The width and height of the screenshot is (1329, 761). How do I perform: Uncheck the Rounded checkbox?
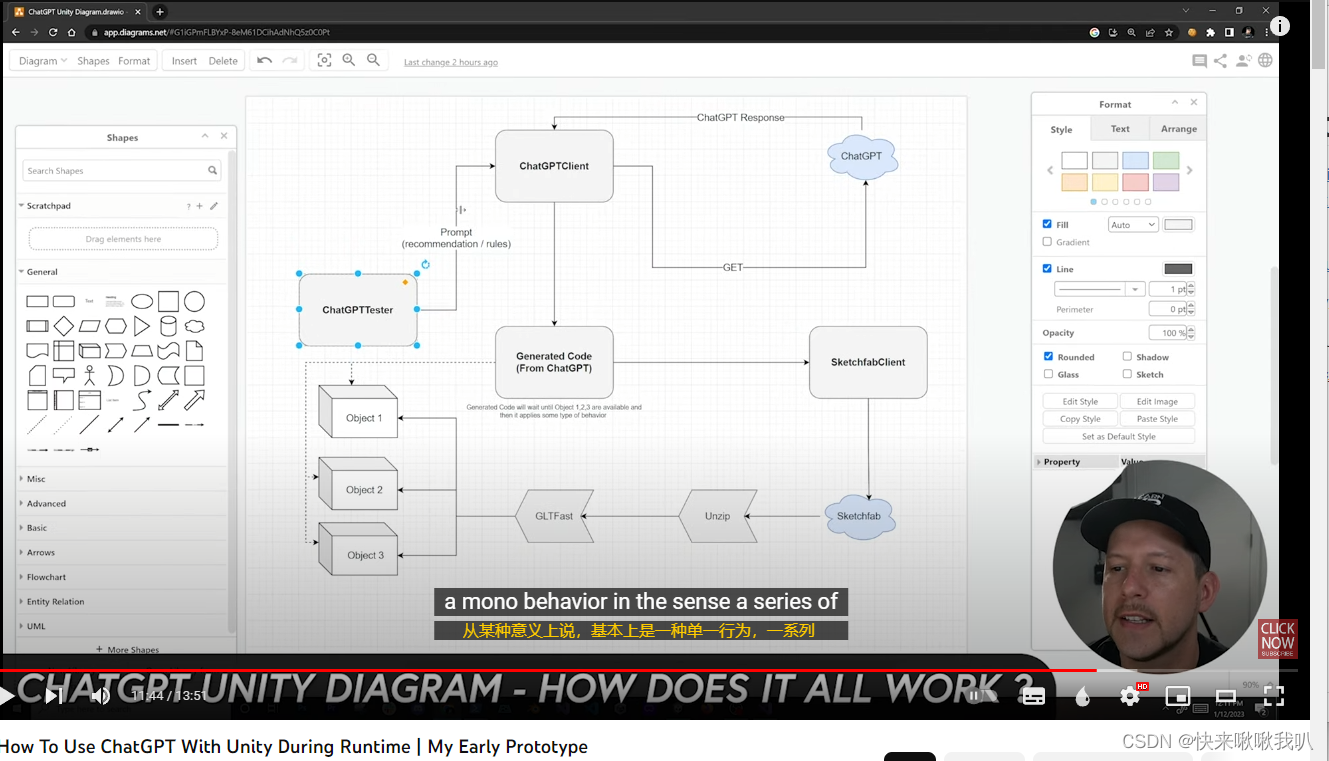[x=1048, y=356]
